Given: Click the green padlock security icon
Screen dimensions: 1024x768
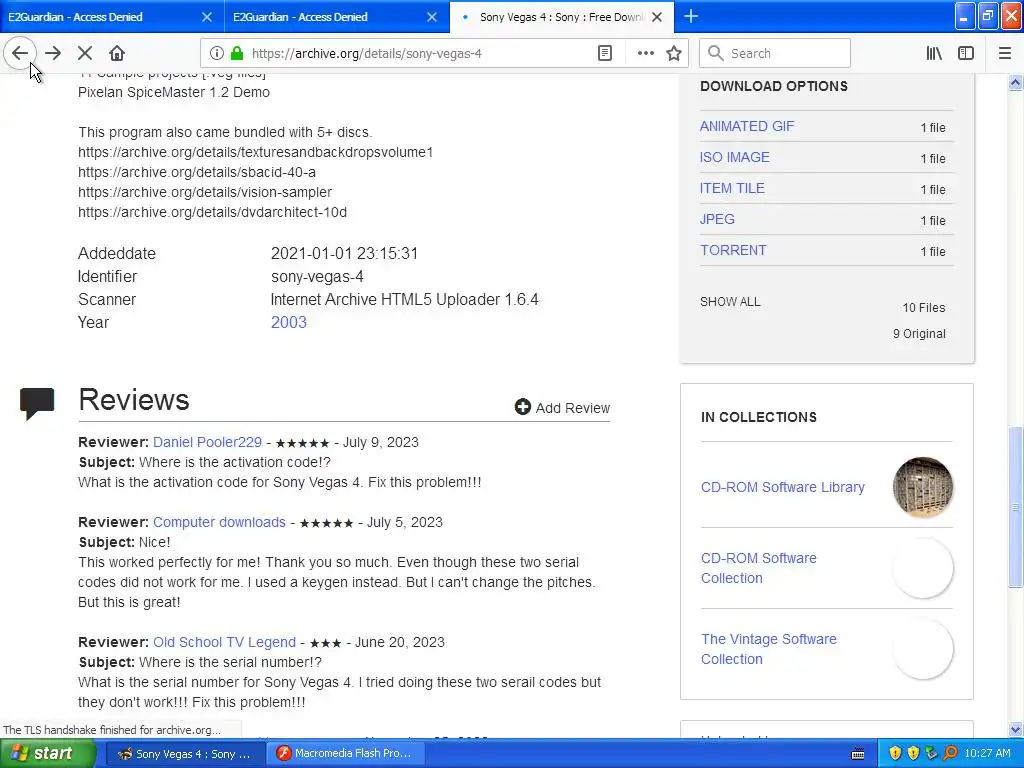Looking at the screenshot, I should (237, 53).
